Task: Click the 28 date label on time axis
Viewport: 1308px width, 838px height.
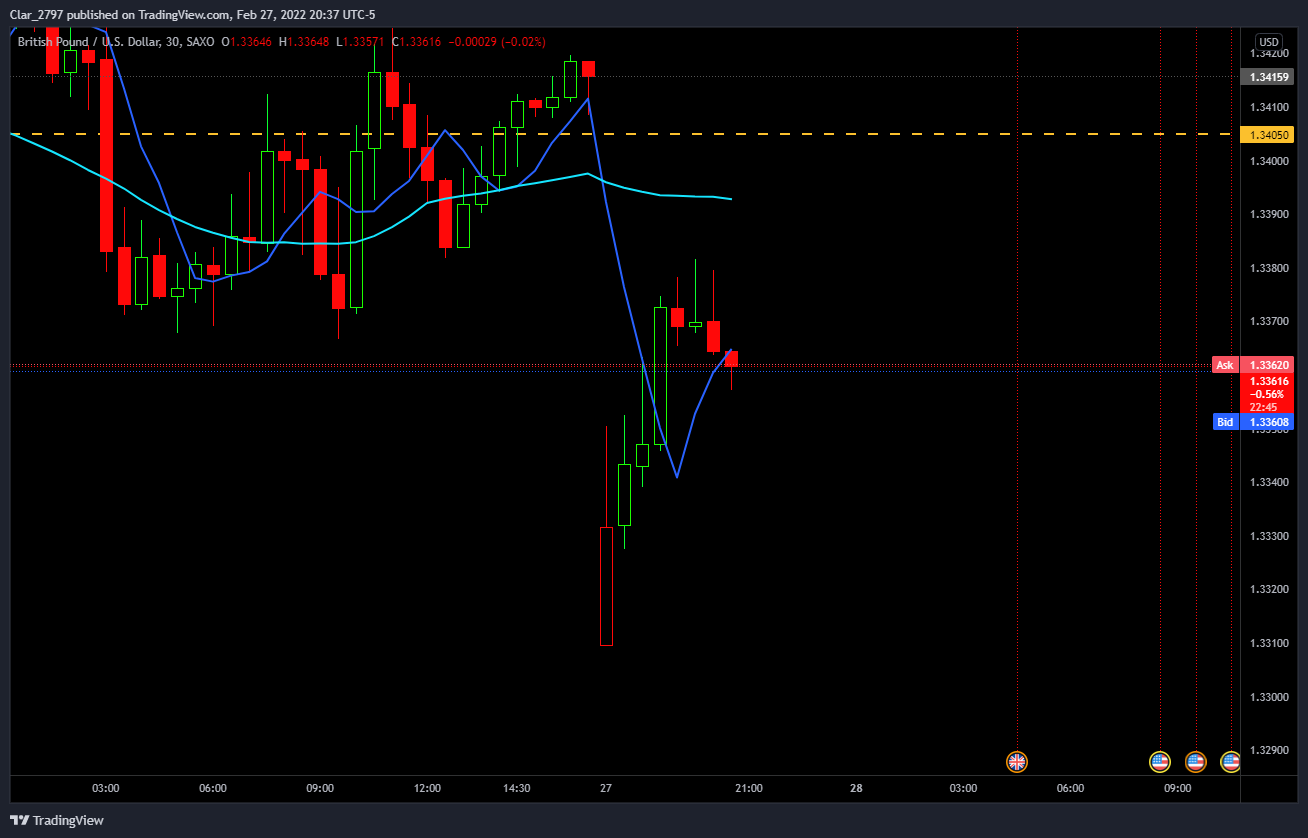Action: (856, 788)
